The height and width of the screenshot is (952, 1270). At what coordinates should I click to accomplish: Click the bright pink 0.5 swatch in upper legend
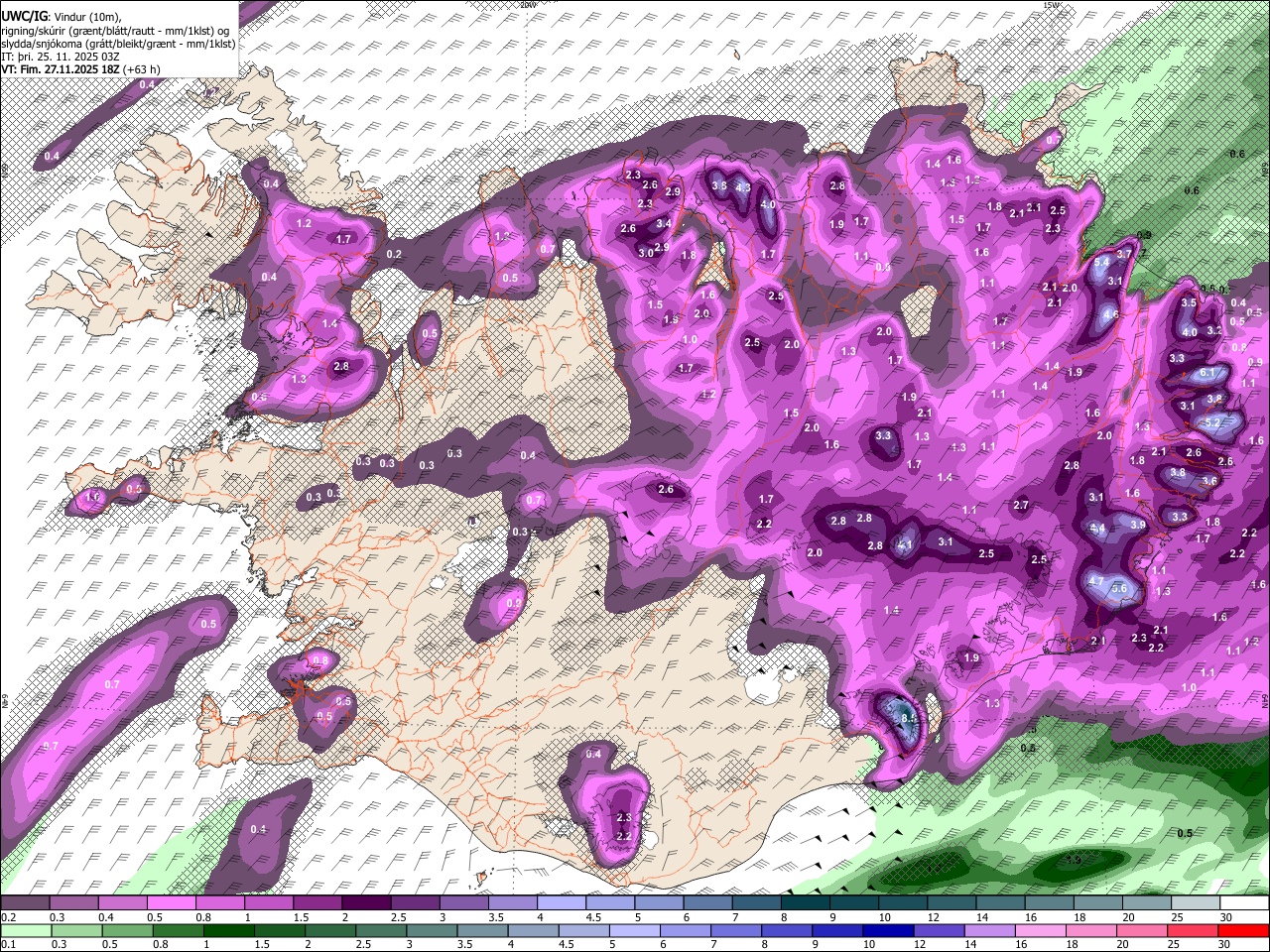tap(171, 903)
